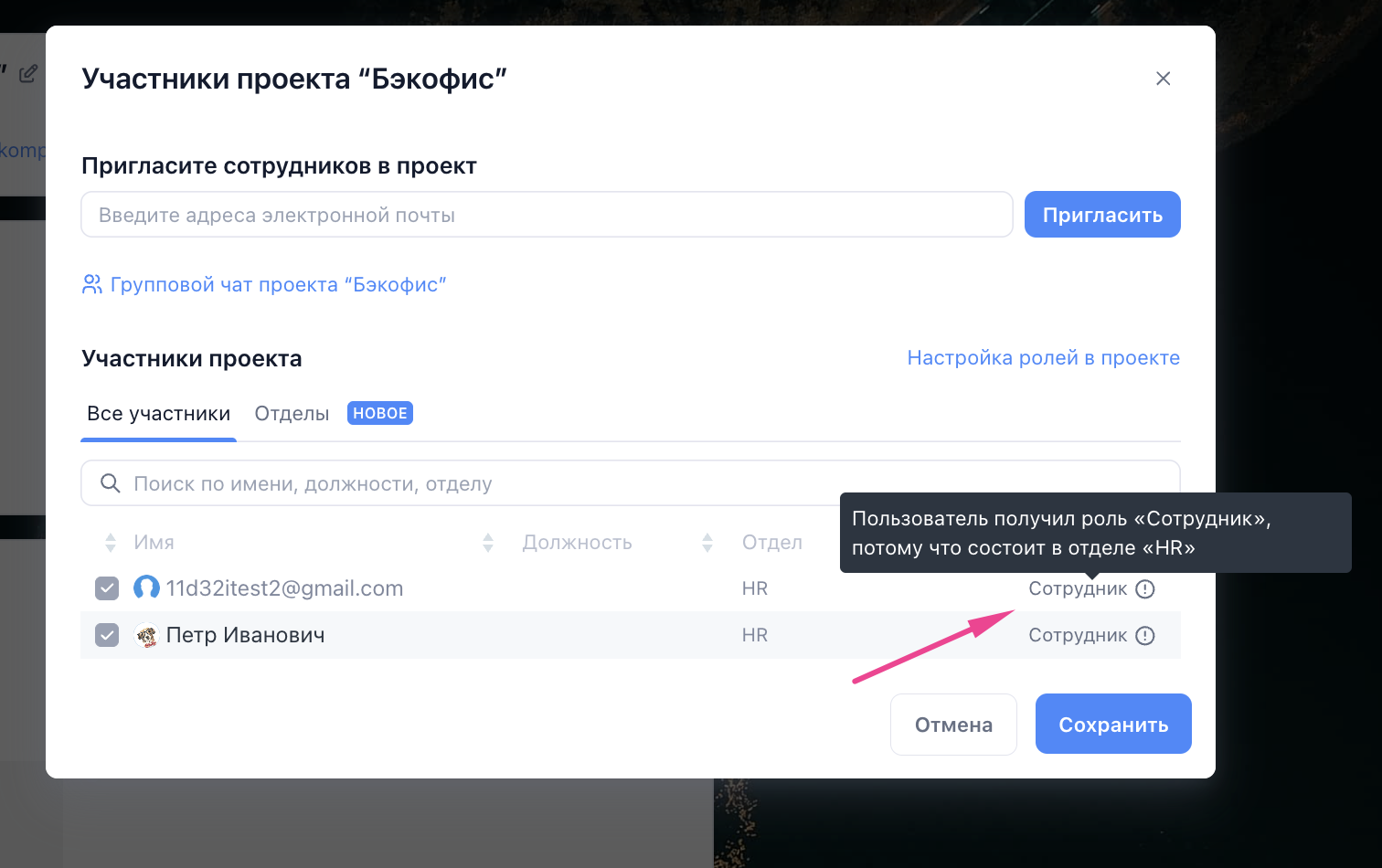Open Настройка ролей в проекте link
This screenshot has height=868, width=1382.
(1043, 357)
